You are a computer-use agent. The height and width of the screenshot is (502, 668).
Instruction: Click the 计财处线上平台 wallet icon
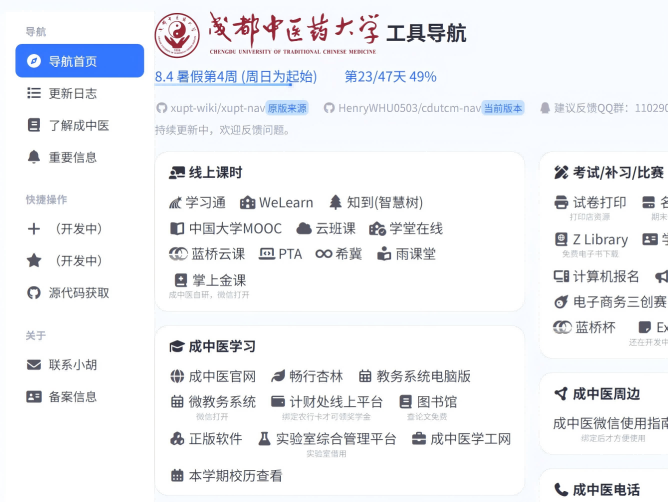pyautogui.click(x=278, y=402)
